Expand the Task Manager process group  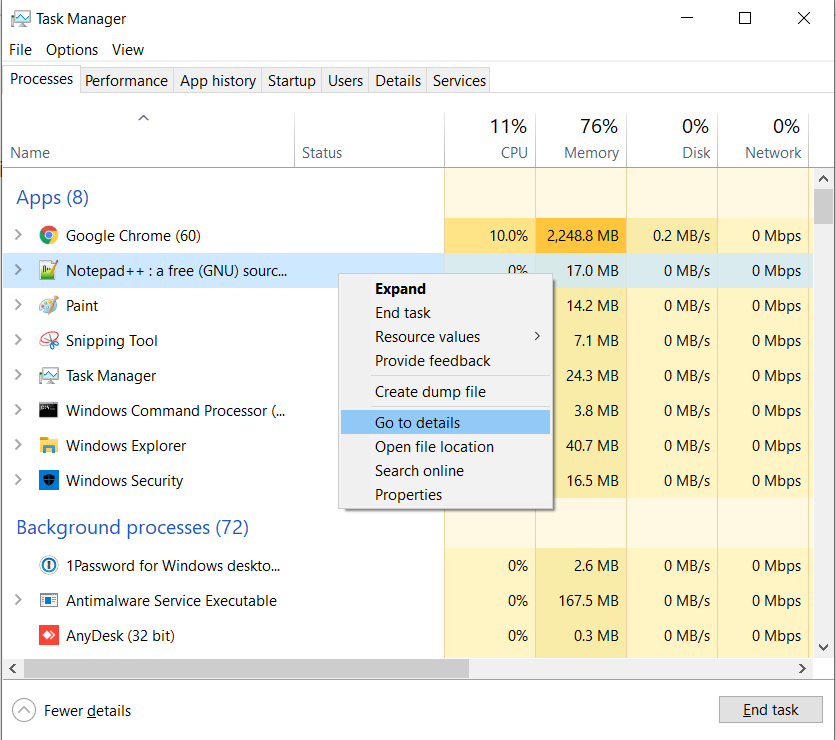18,375
